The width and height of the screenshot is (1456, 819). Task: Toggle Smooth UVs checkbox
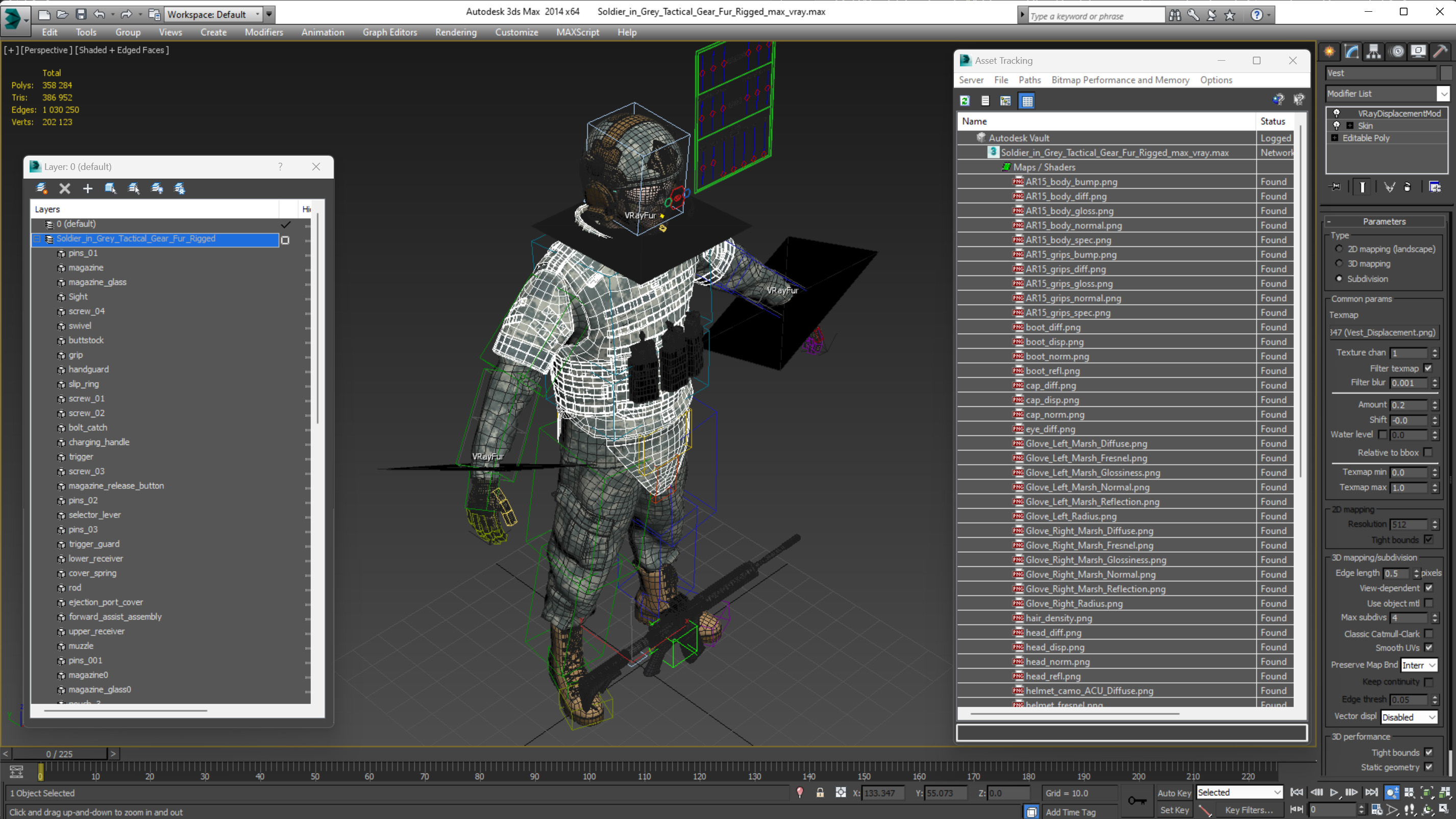[1428, 648]
